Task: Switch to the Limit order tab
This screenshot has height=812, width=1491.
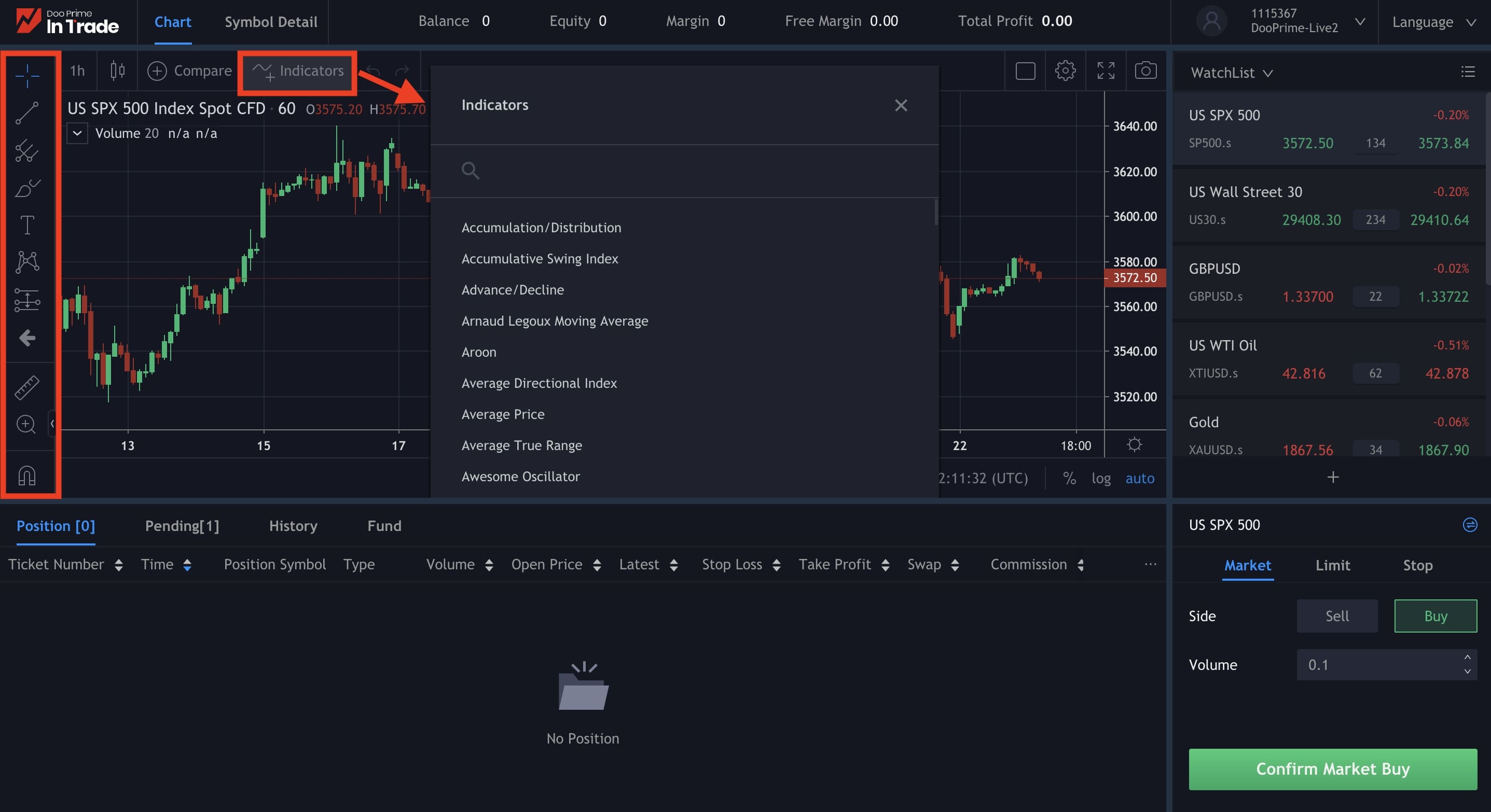Action: click(x=1332, y=565)
